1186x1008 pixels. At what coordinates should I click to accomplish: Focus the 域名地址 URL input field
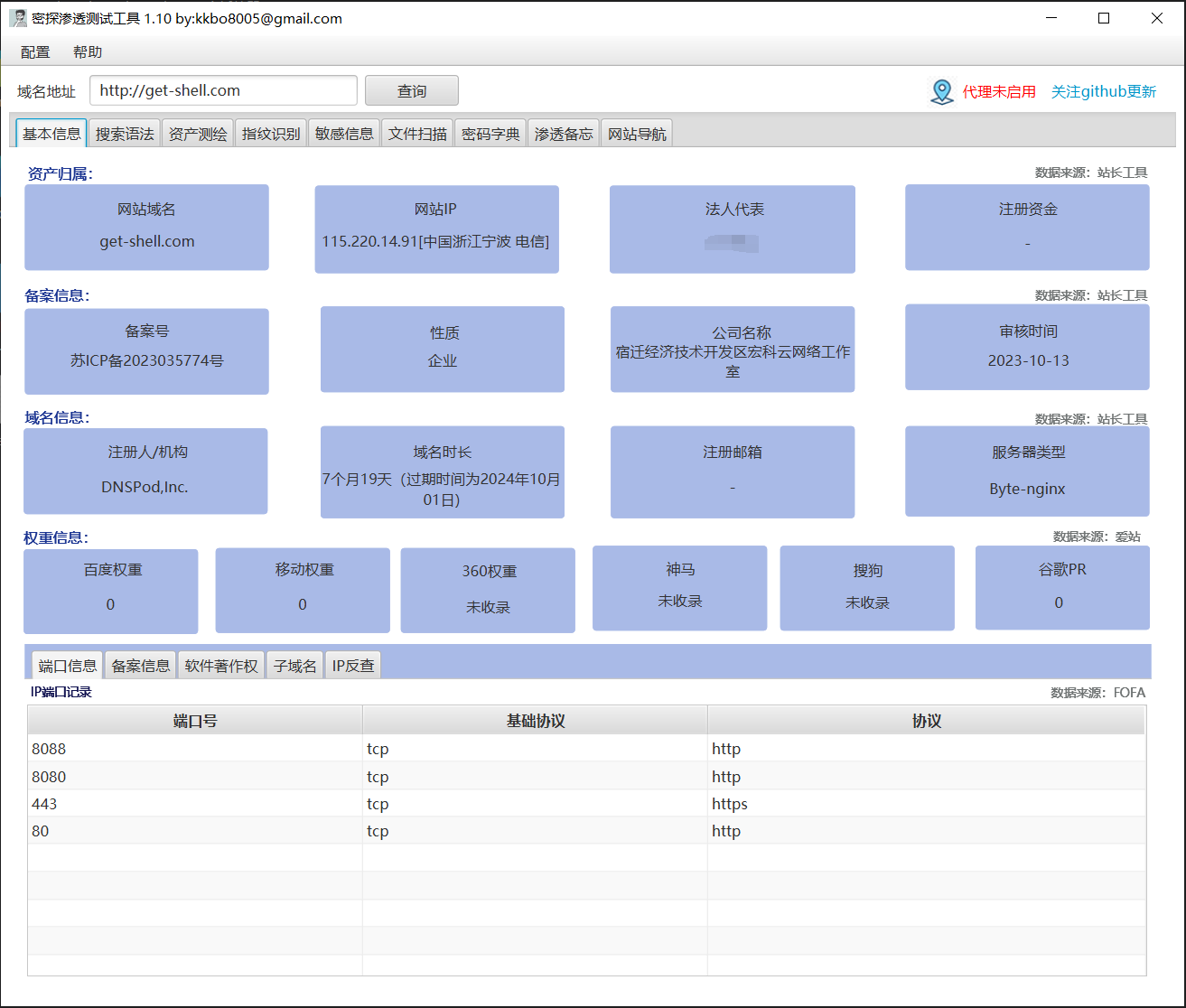(x=224, y=90)
